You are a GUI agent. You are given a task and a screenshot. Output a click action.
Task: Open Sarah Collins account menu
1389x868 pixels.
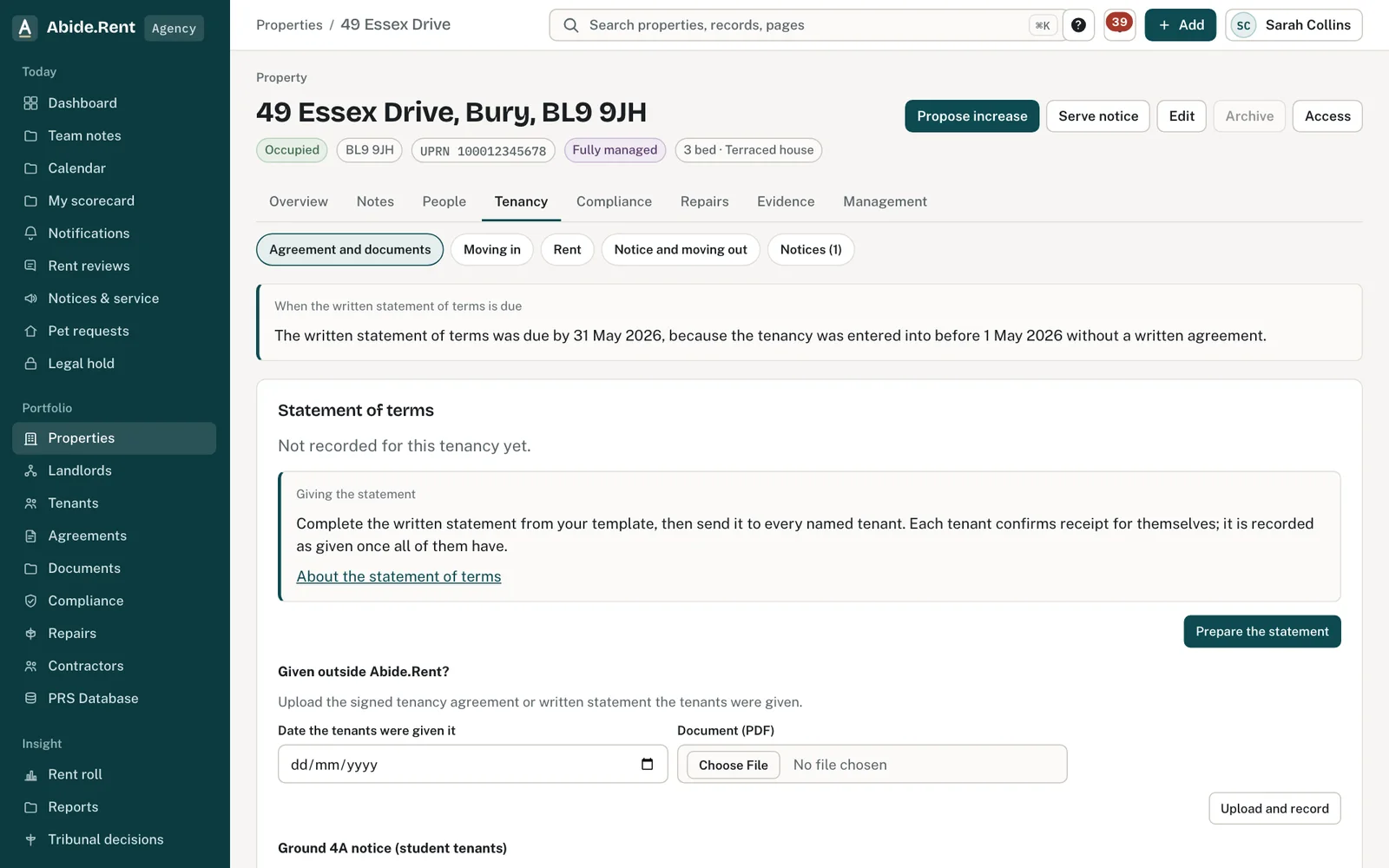pos(1294,25)
